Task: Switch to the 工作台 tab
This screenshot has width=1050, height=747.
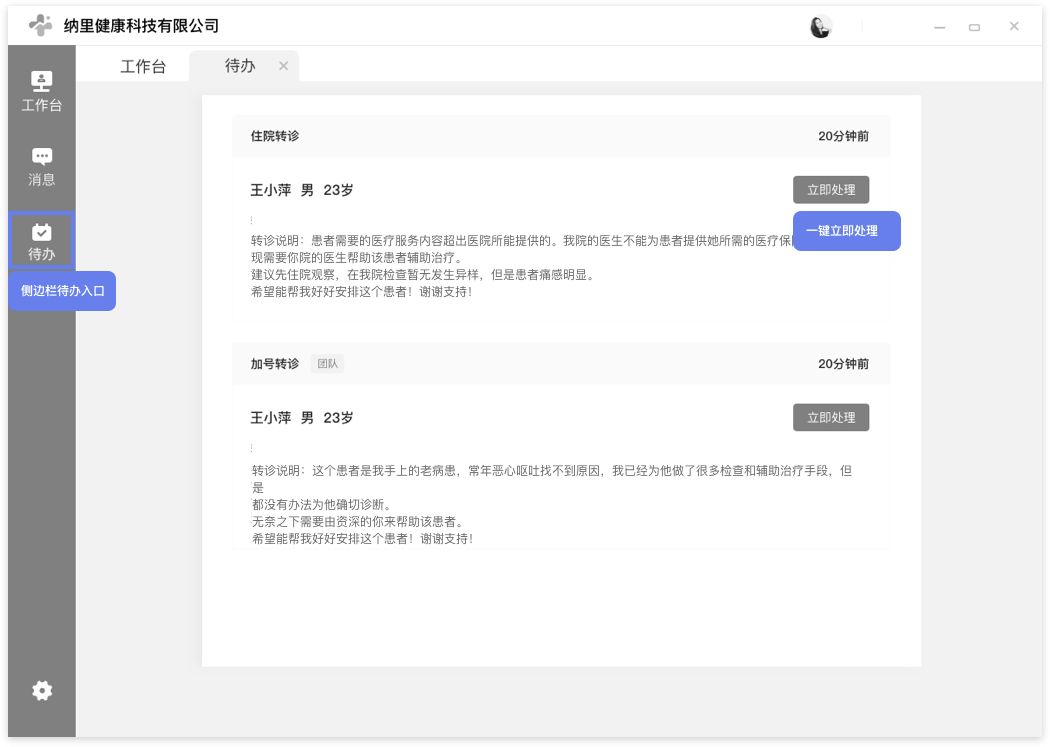Action: [143, 67]
